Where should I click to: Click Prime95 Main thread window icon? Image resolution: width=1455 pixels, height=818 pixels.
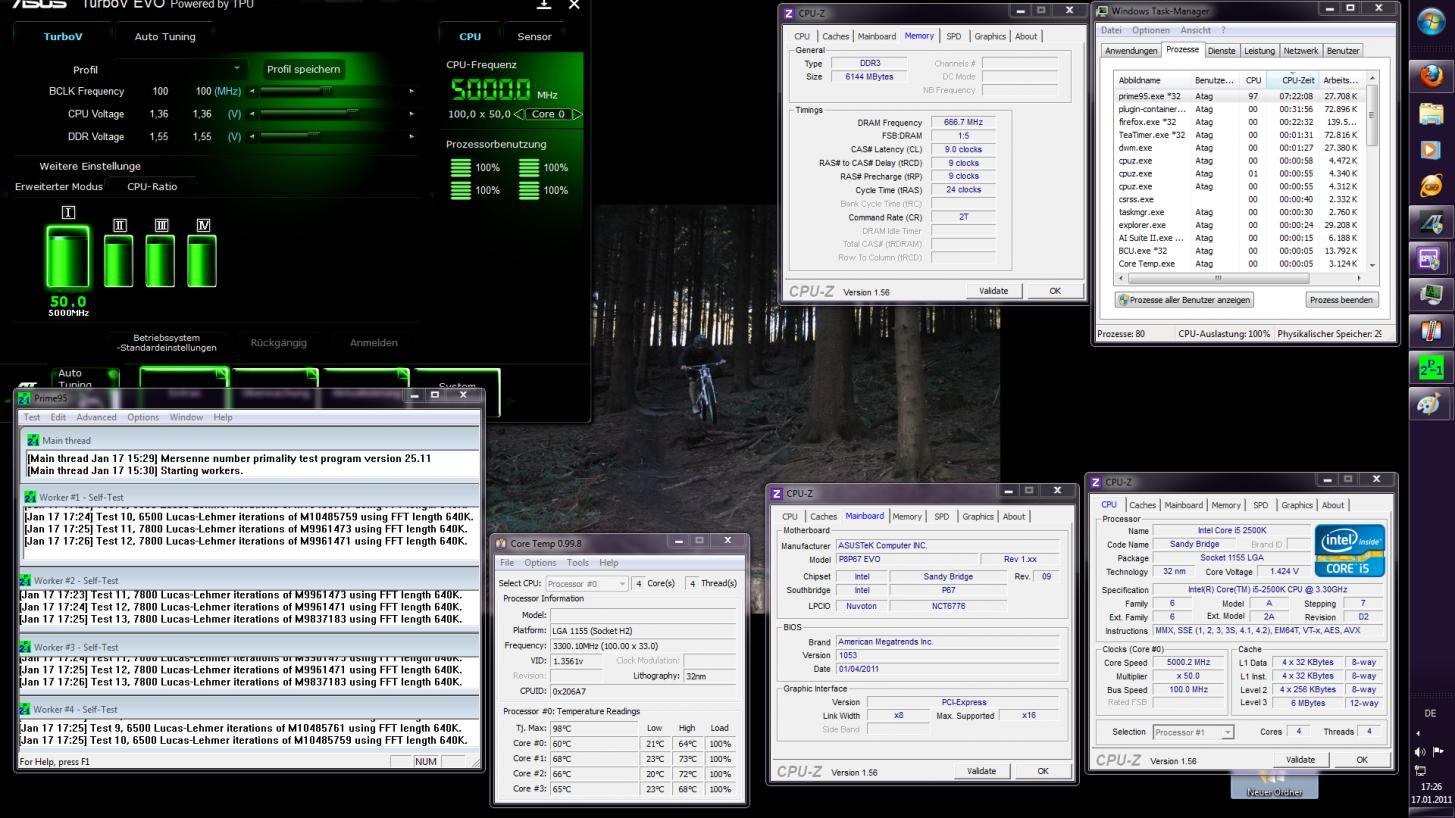(x=33, y=440)
